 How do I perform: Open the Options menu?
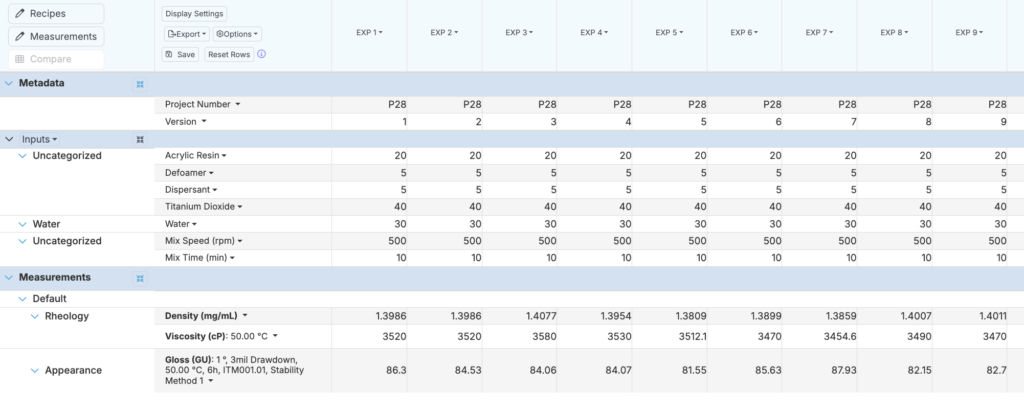pyautogui.click(x=238, y=34)
